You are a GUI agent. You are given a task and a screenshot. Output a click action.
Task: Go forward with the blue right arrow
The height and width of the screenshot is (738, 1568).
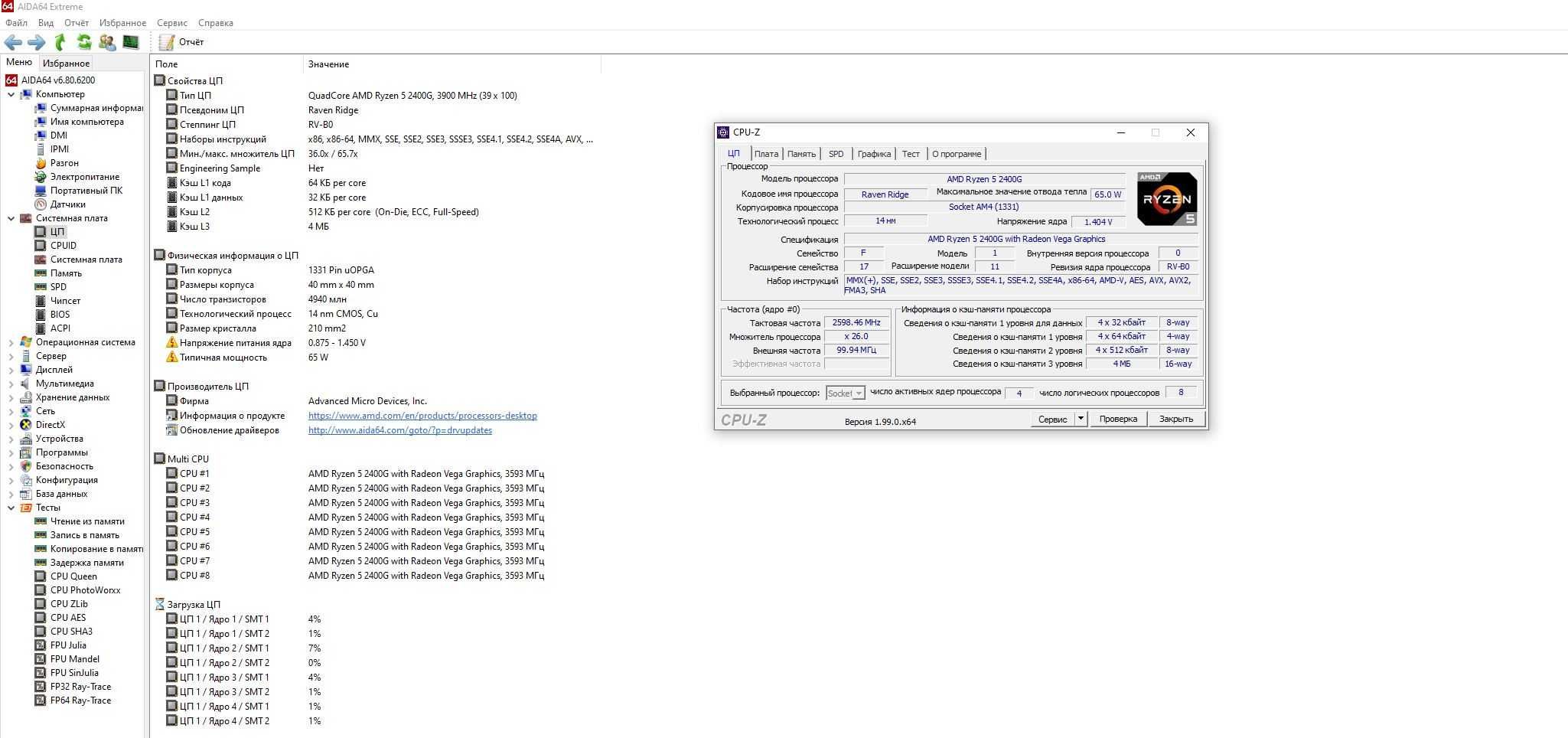36,42
